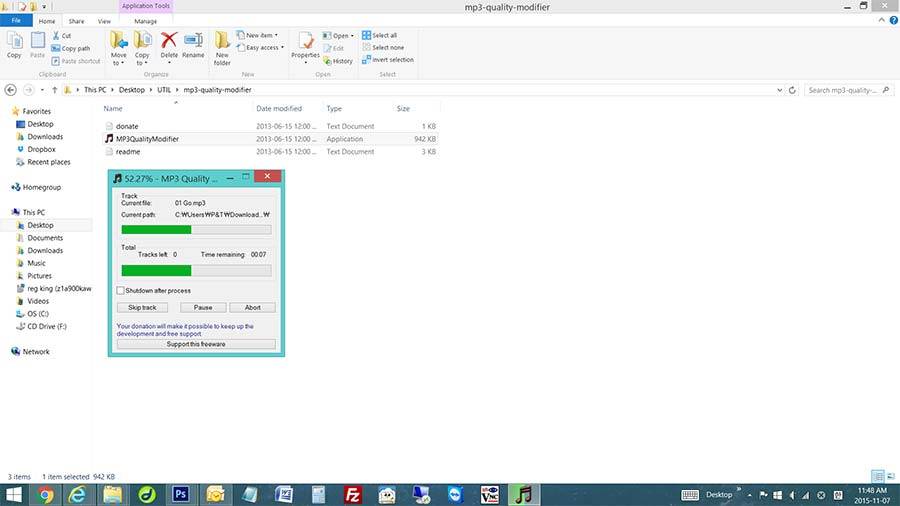Click Support this freeware button

tap(196, 344)
